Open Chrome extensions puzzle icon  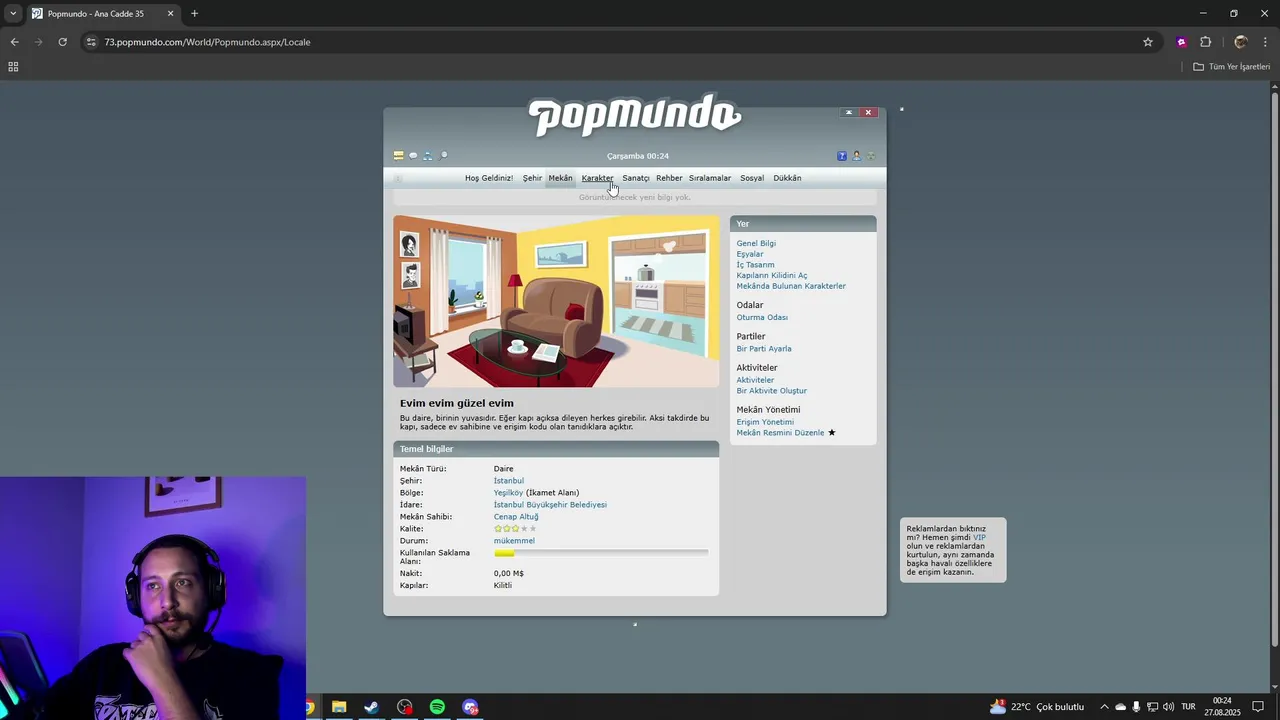pyautogui.click(x=1205, y=42)
